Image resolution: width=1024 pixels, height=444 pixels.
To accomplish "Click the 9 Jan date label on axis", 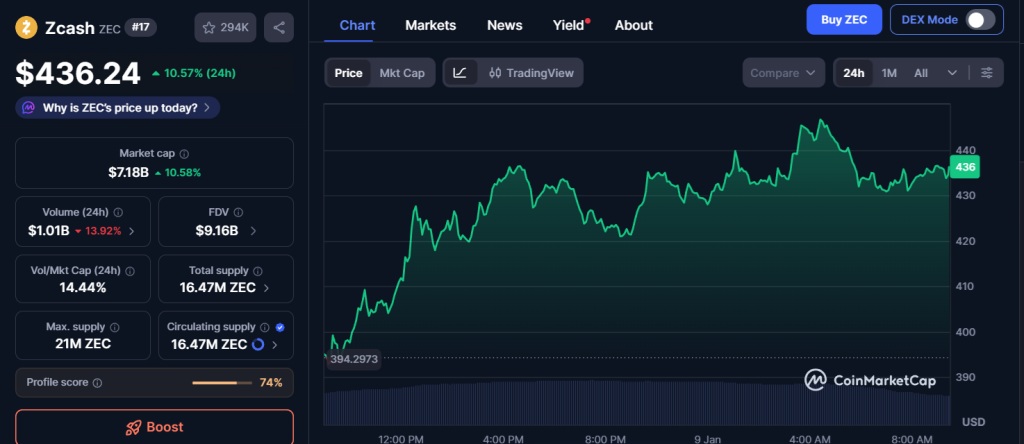I will coord(707,439).
